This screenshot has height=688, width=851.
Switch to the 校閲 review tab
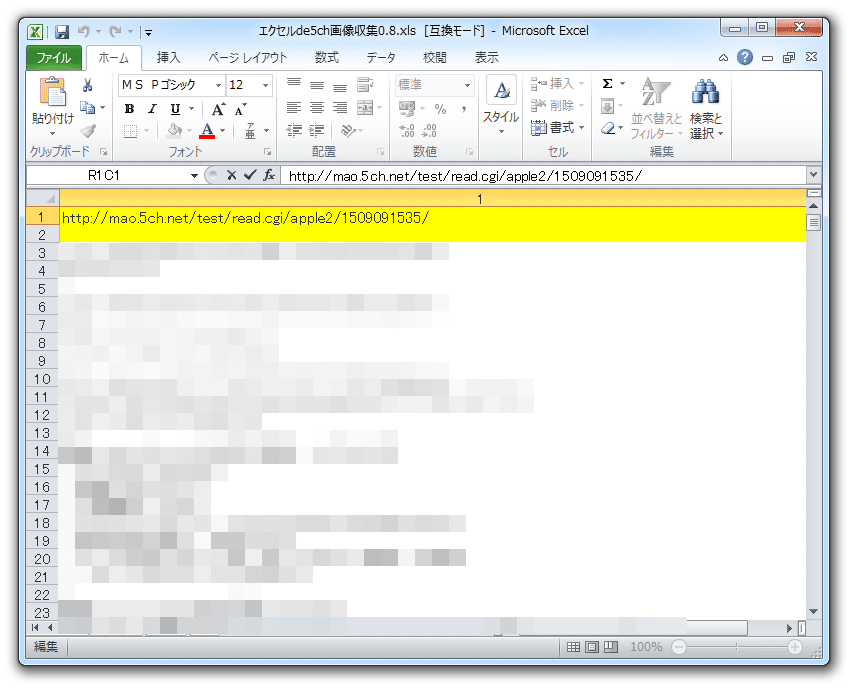point(435,58)
